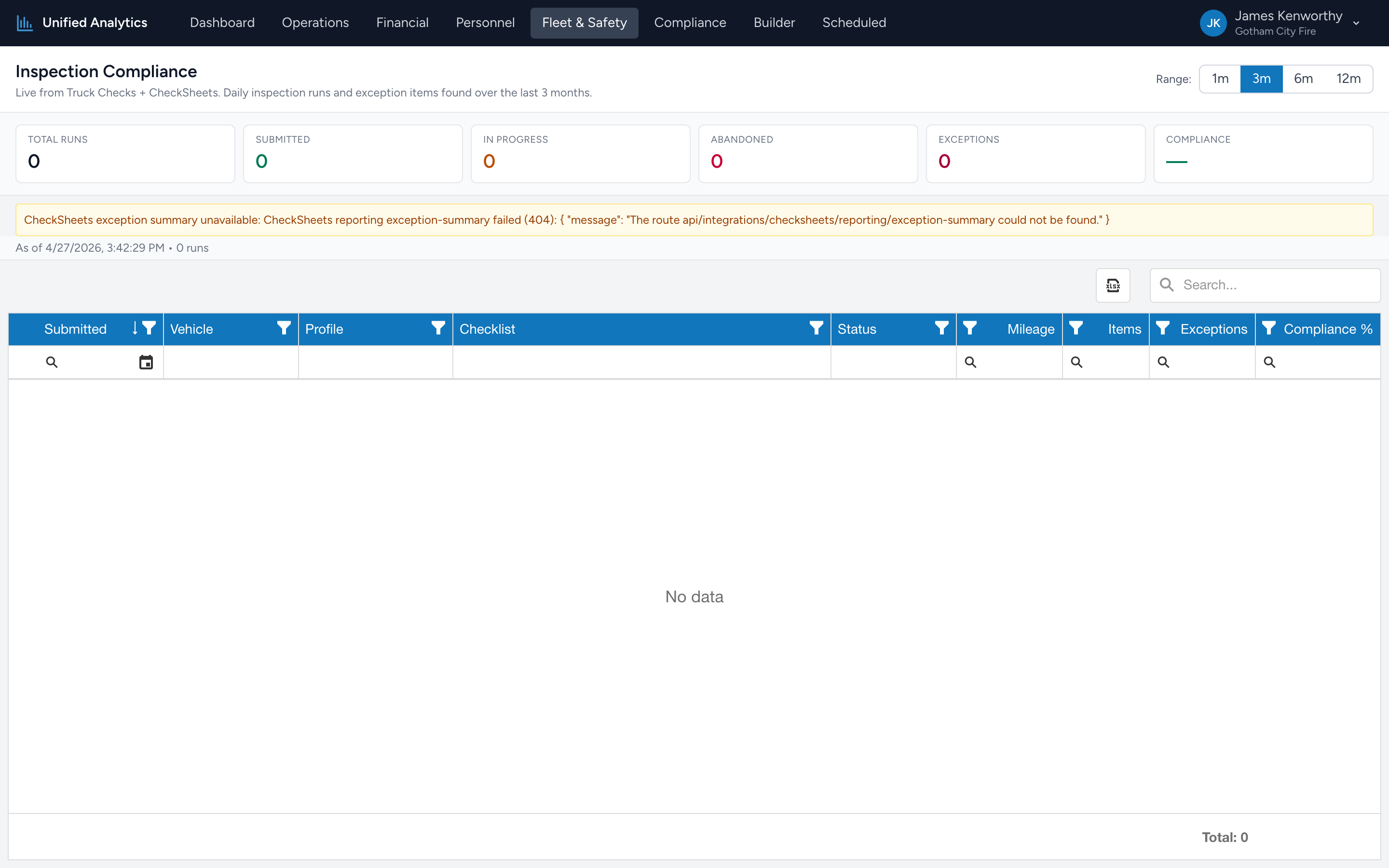Select the 12m range option
Image resolution: width=1389 pixels, height=868 pixels.
click(x=1348, y=79)
